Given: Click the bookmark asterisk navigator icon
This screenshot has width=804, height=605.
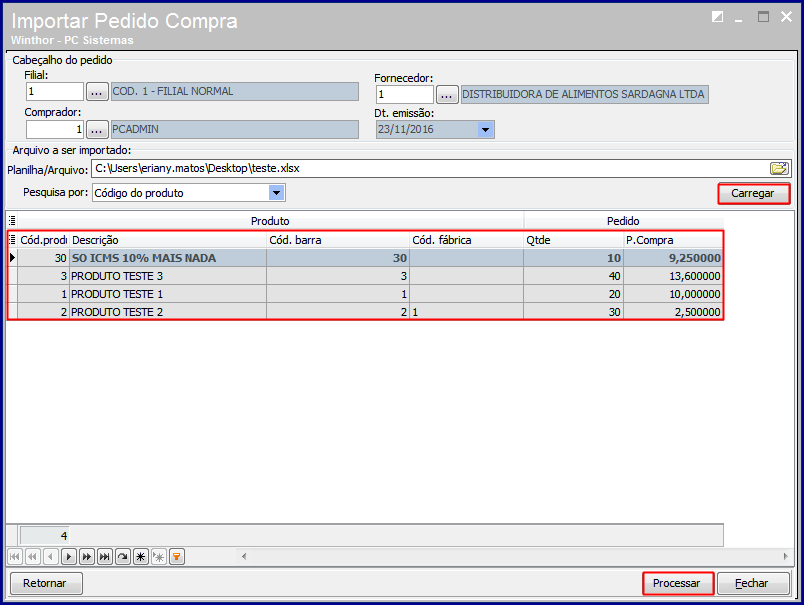Looking at the screenshot, I should [140, 556].
